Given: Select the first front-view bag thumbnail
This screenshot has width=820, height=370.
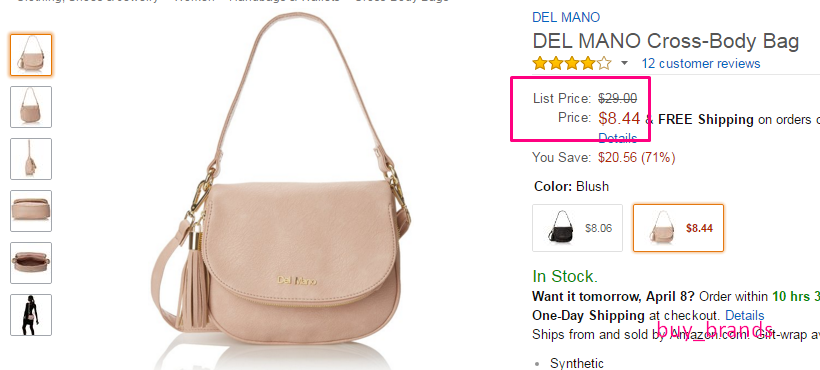Looking at the screenshot, I should (31, 55).
